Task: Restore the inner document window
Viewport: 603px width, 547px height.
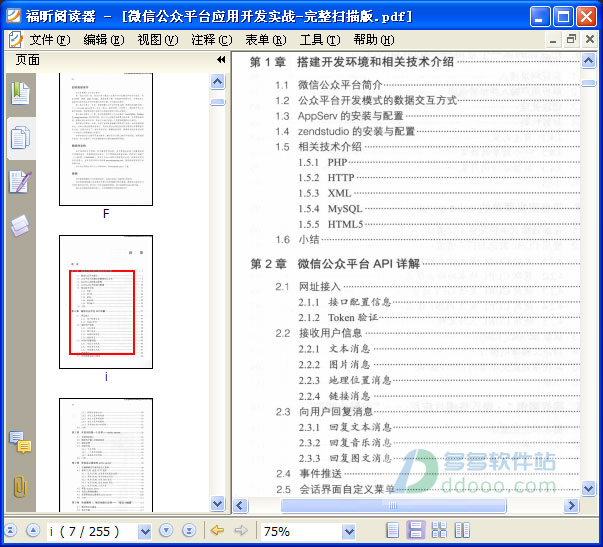Action: tap(571, 39)
